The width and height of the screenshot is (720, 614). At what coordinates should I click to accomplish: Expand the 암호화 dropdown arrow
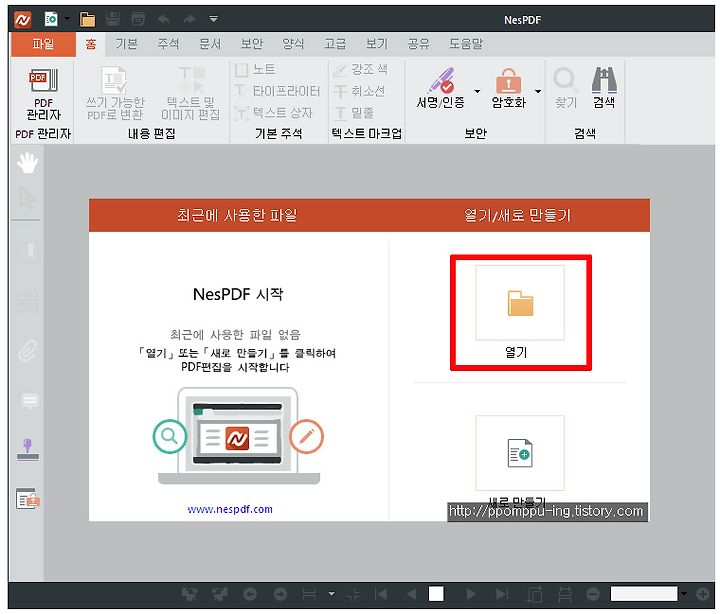coord(538,91)
